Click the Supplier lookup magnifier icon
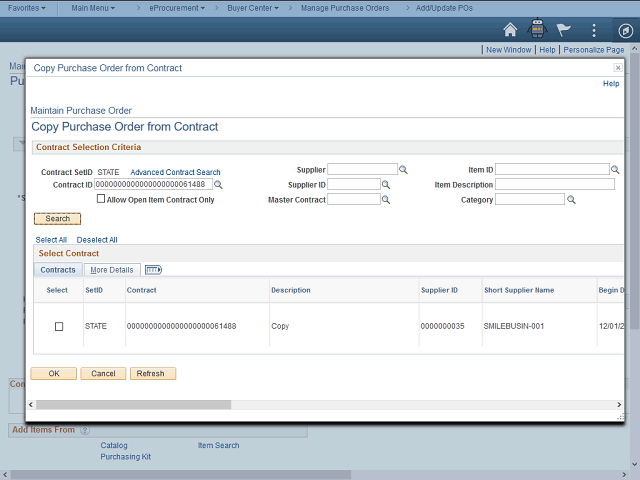The image size is (640, 480). (x=404, y=170)
